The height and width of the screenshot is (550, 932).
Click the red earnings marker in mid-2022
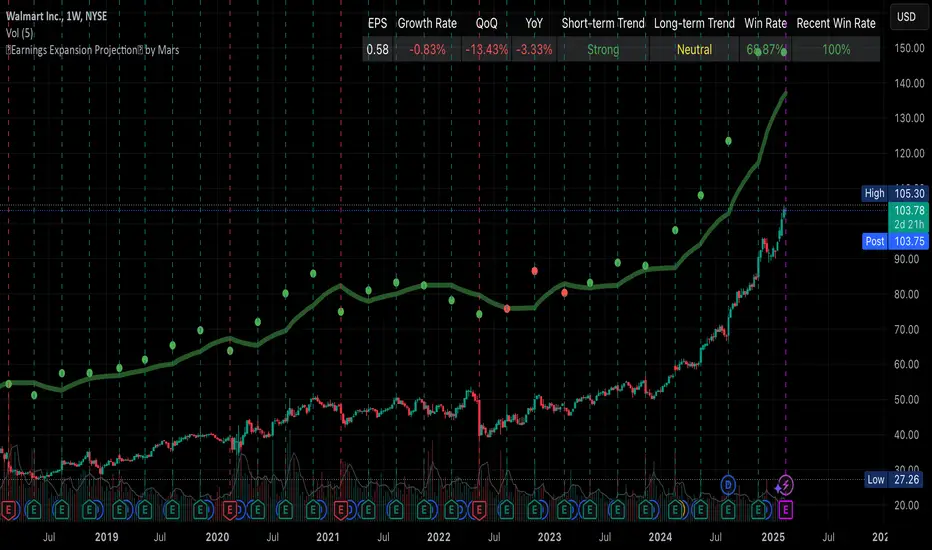click(x=478, y=510)
